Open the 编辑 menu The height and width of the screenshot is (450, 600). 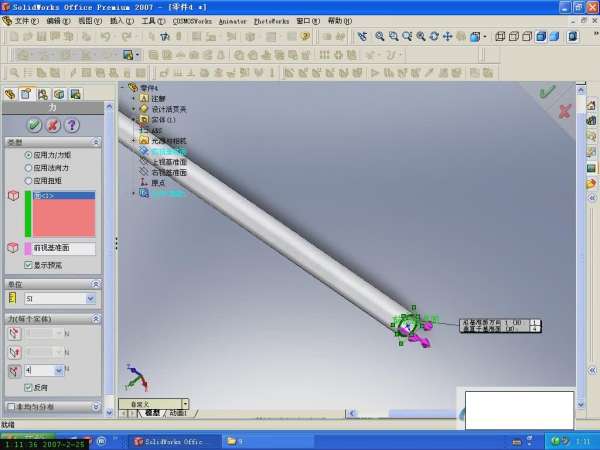(58, 21)
